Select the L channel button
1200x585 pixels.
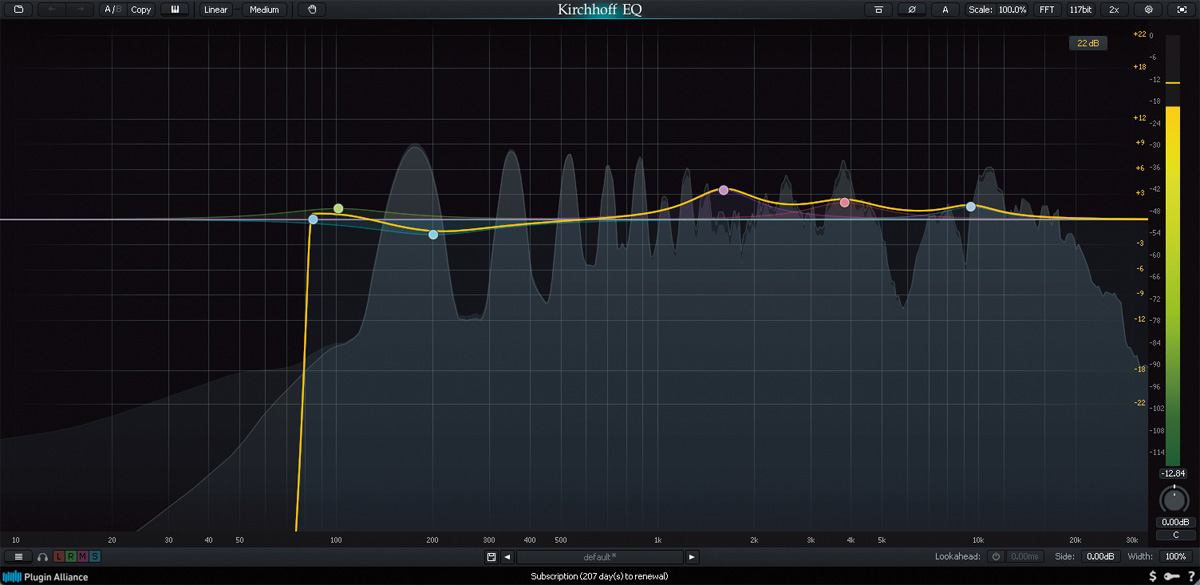click(x=59, y=556)
